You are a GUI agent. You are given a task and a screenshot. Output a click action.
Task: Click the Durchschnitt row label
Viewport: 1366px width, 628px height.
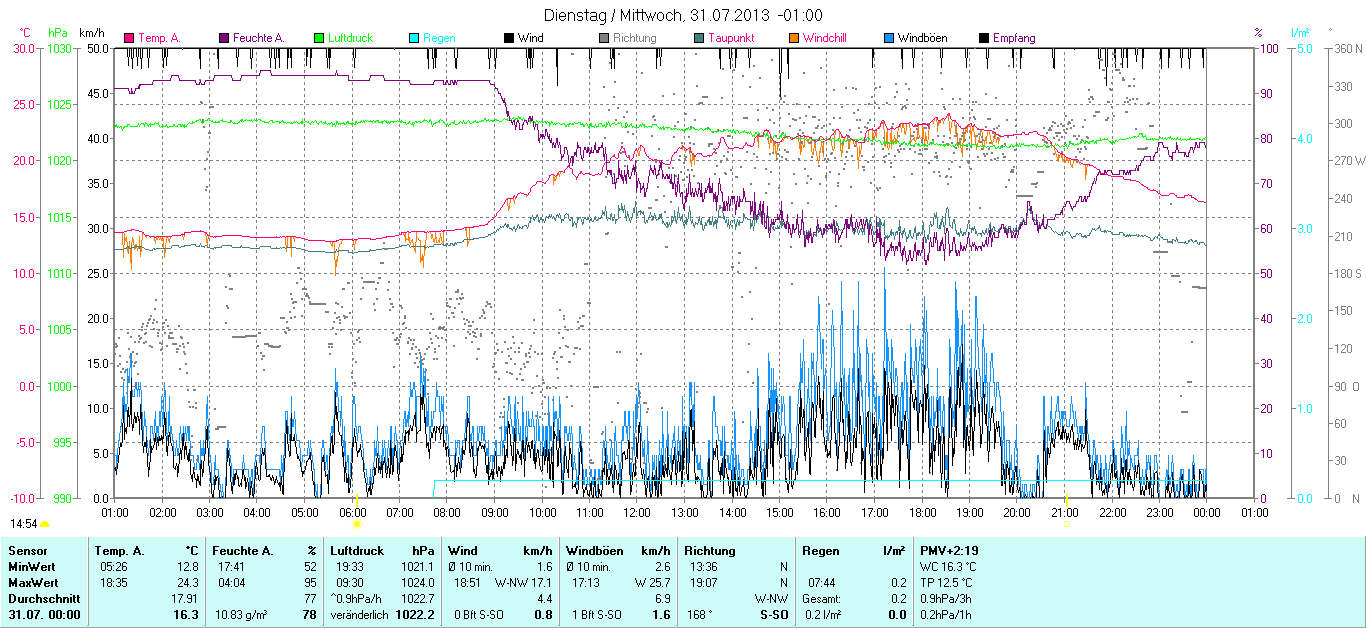click(x=41, y=598)
